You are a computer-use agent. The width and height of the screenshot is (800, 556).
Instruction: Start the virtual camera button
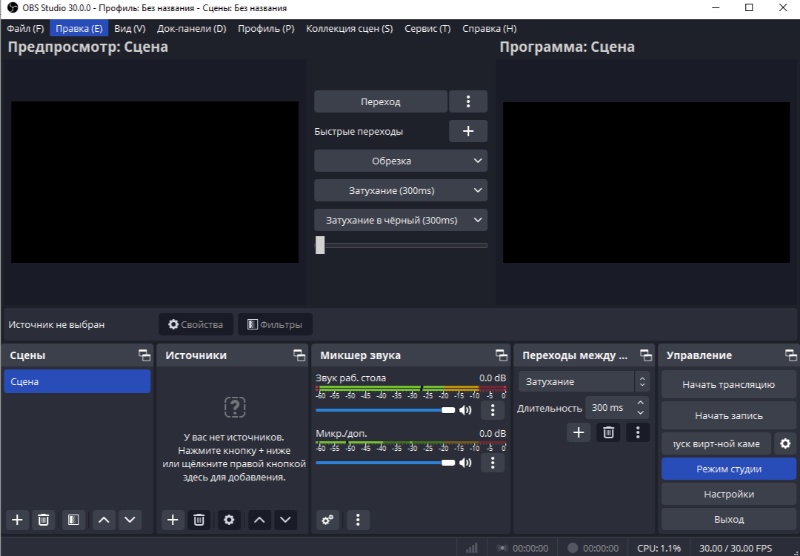[x=716, y=443]
